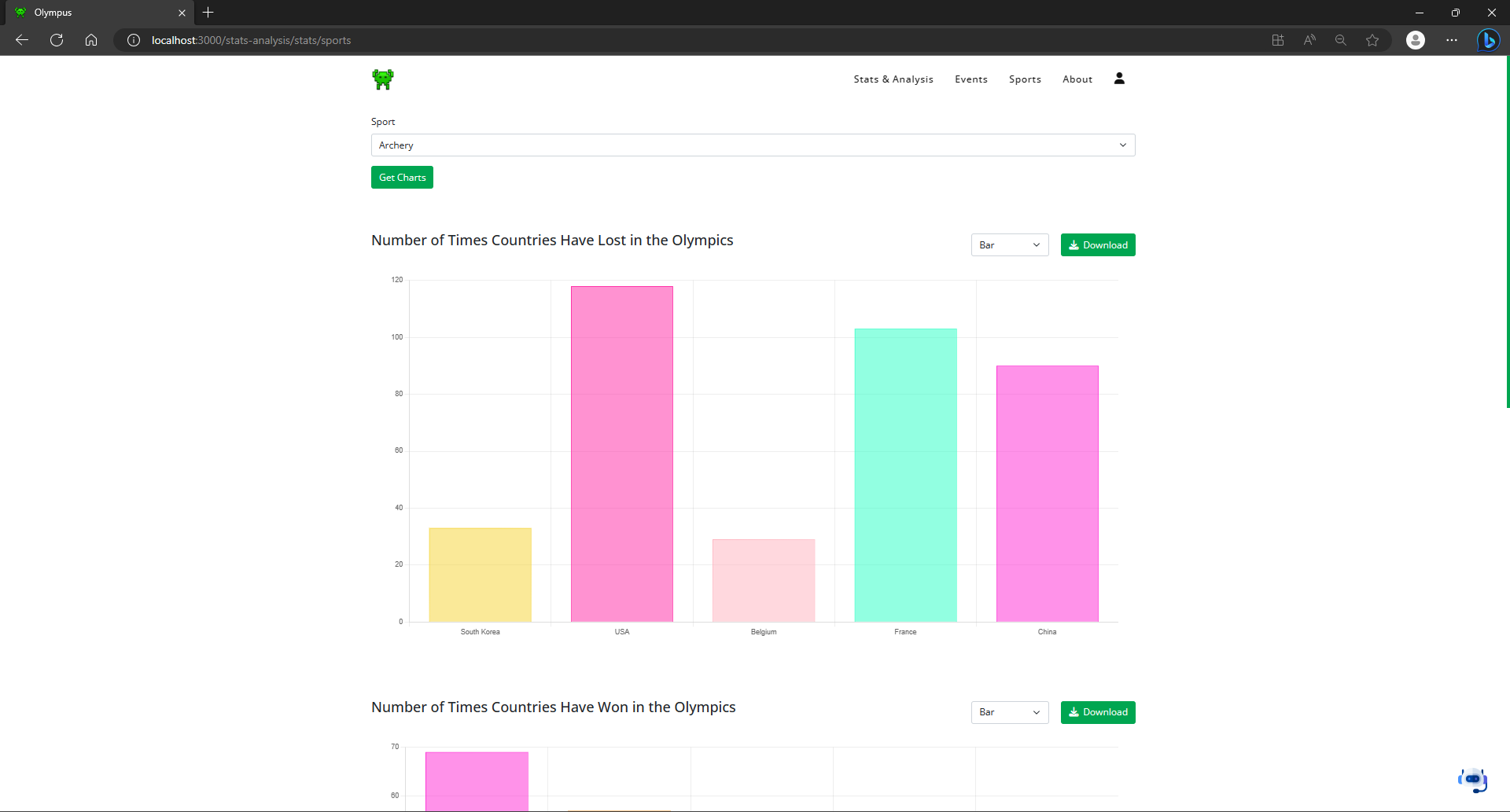Click the browser address bar URL
The image size is (1510, 812).
point(252,40)
